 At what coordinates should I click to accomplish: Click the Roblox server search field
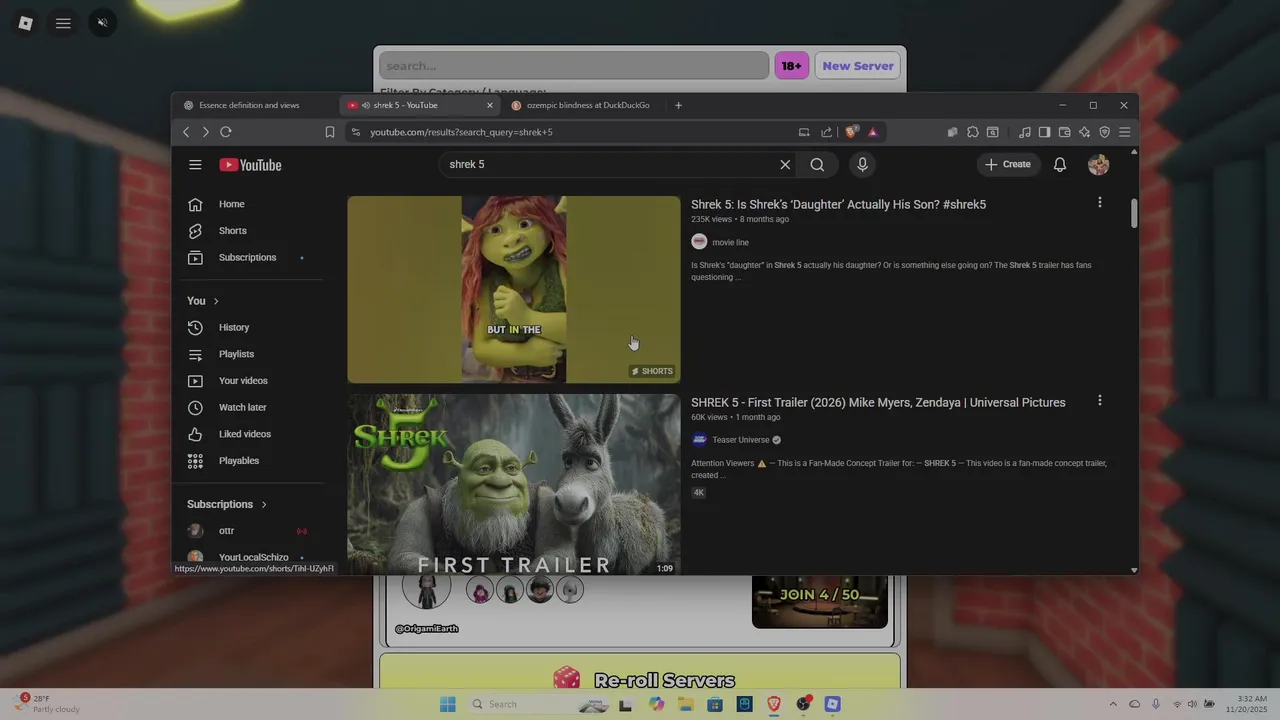(574, 66)
